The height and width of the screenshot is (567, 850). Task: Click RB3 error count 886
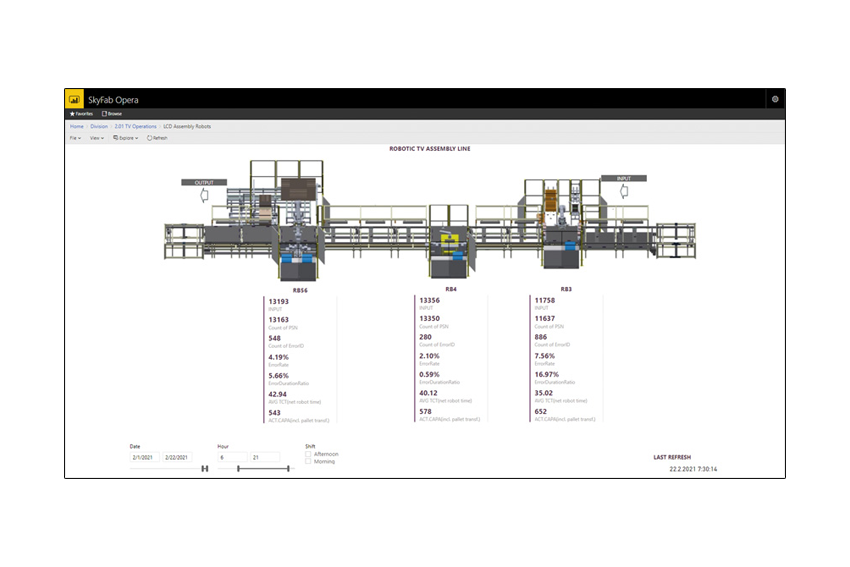[x=541, y=338]
